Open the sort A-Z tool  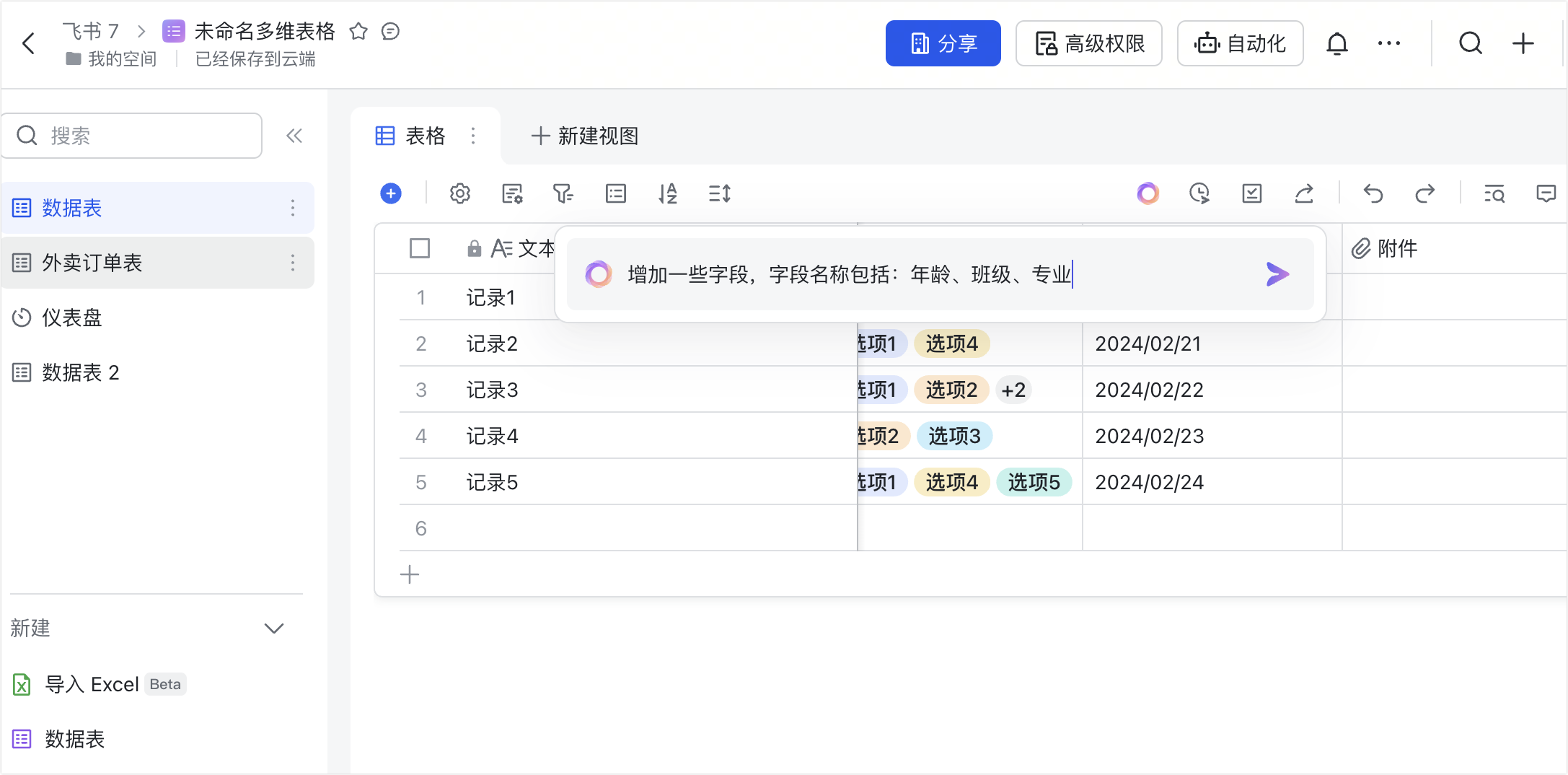[x=668, y=193]
